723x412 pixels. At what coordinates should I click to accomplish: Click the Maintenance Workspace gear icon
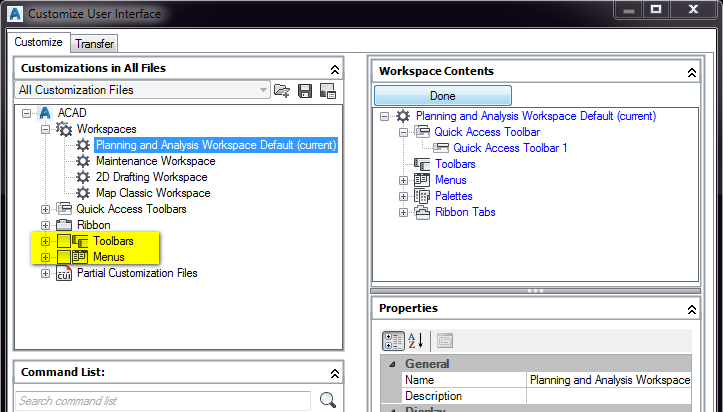point(83,161)
